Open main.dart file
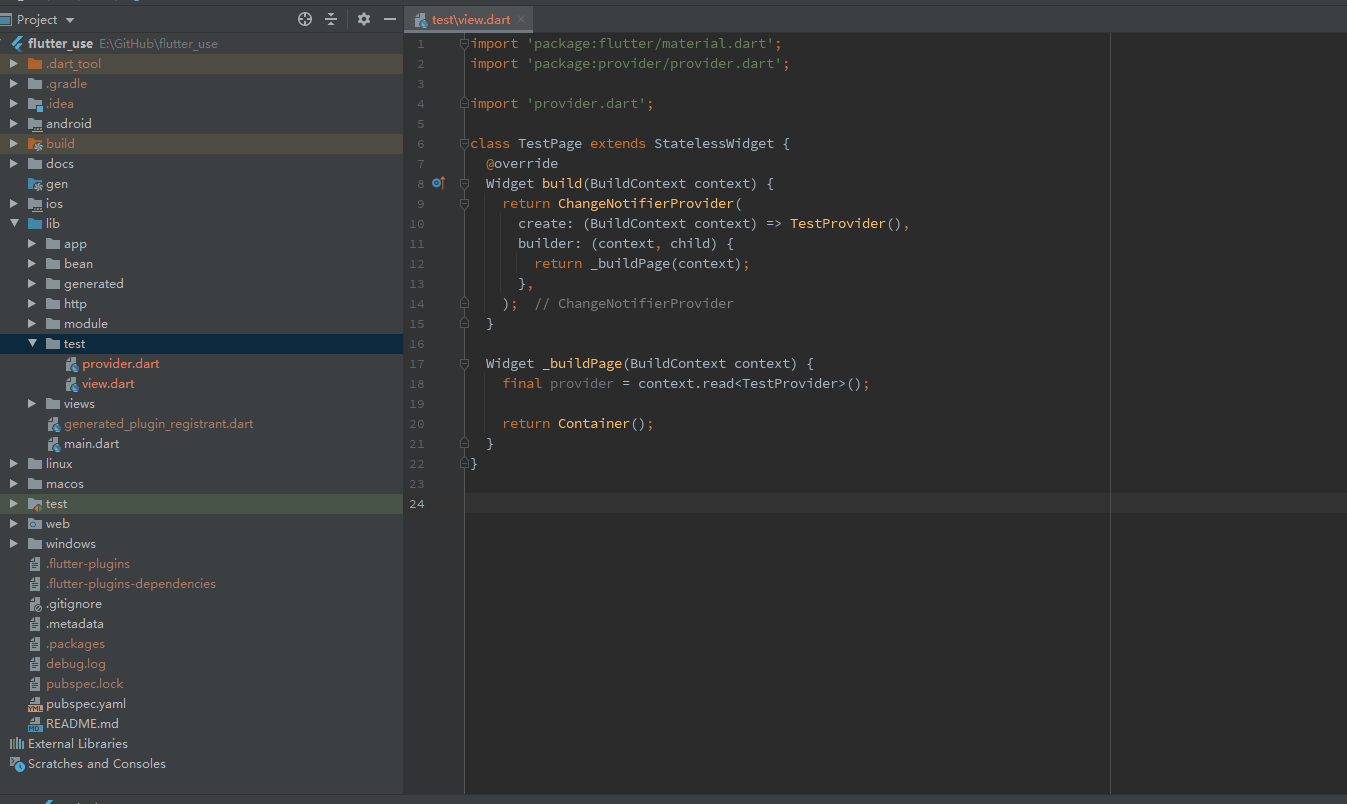This screenshot has width=1347, height=804. pyautogui.click(x=92, y=444)
